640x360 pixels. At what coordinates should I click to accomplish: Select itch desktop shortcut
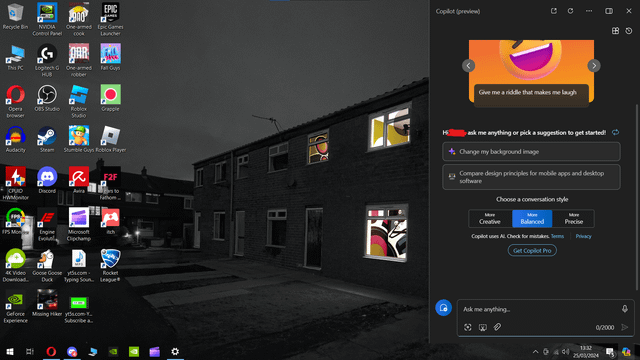(110, 221)
